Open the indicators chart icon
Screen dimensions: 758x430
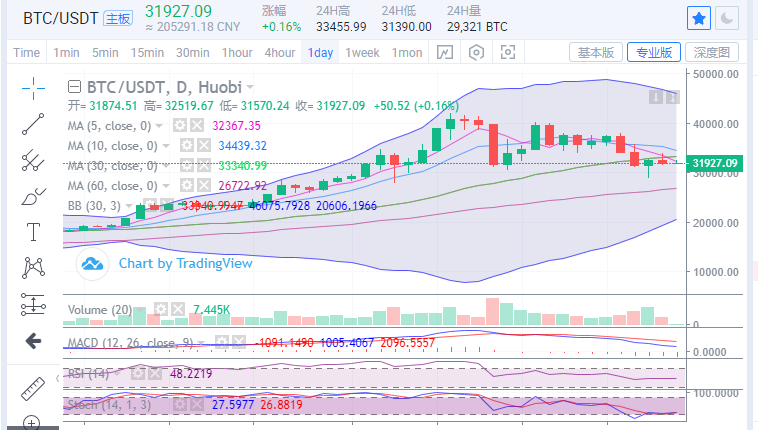445,52
